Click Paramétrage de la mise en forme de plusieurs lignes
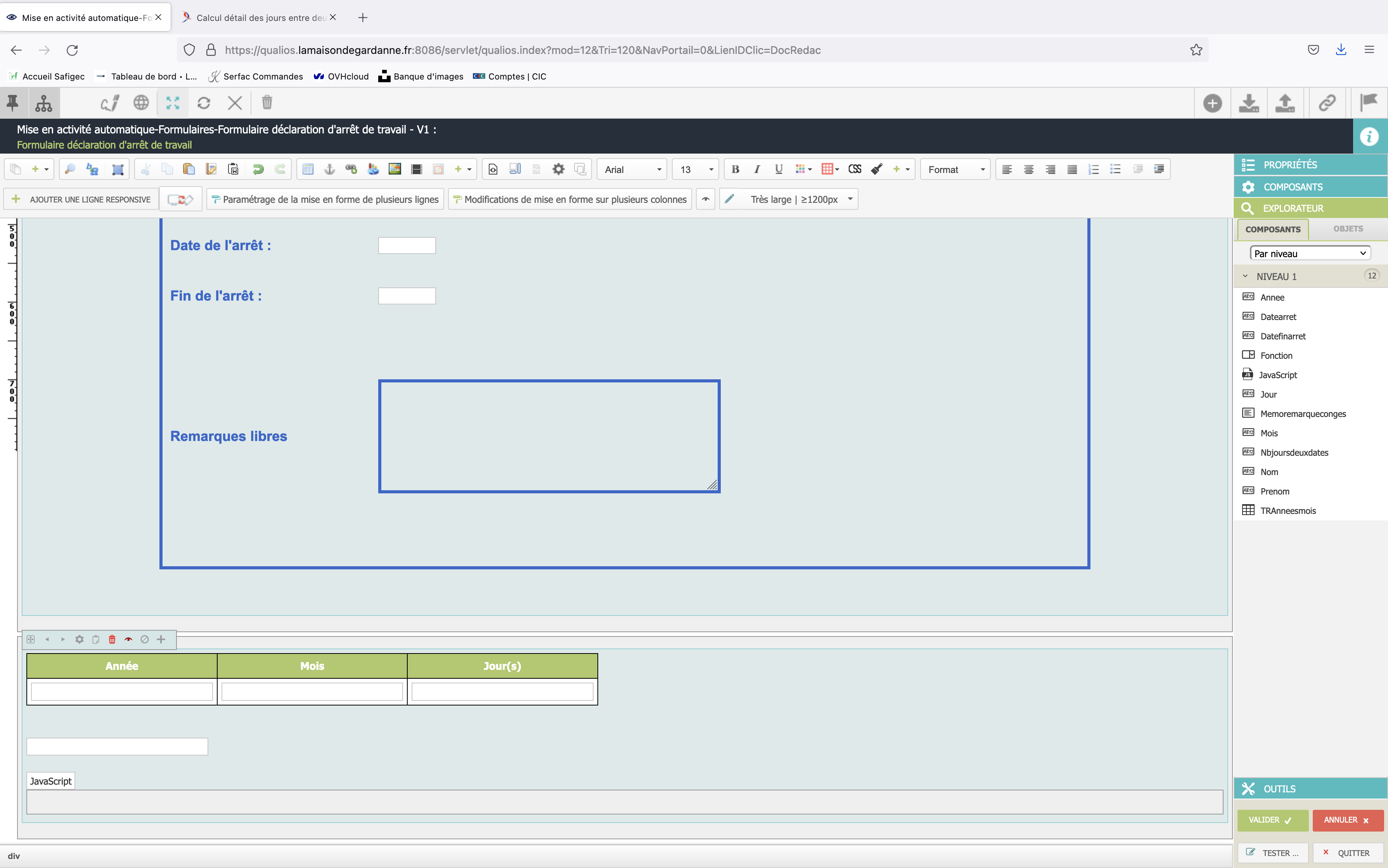1388x868 pixels. click(x=325, y=199)
